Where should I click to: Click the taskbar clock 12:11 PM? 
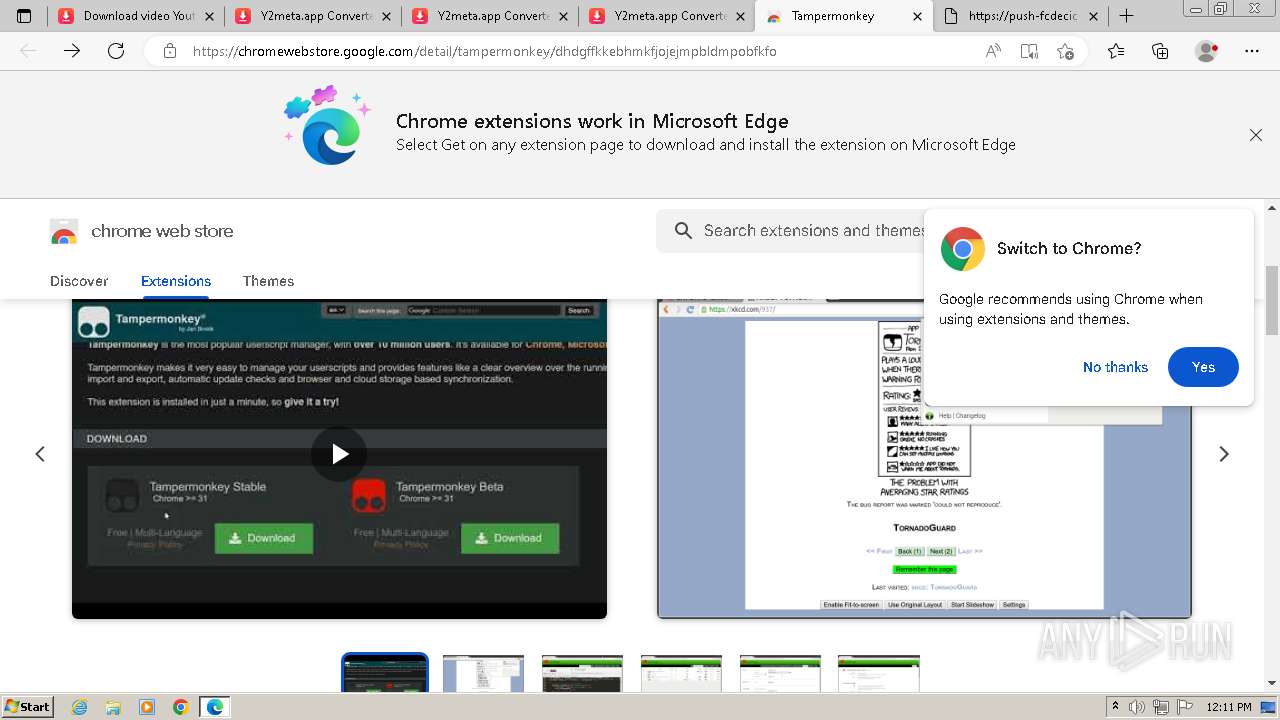coord(1229,707)
